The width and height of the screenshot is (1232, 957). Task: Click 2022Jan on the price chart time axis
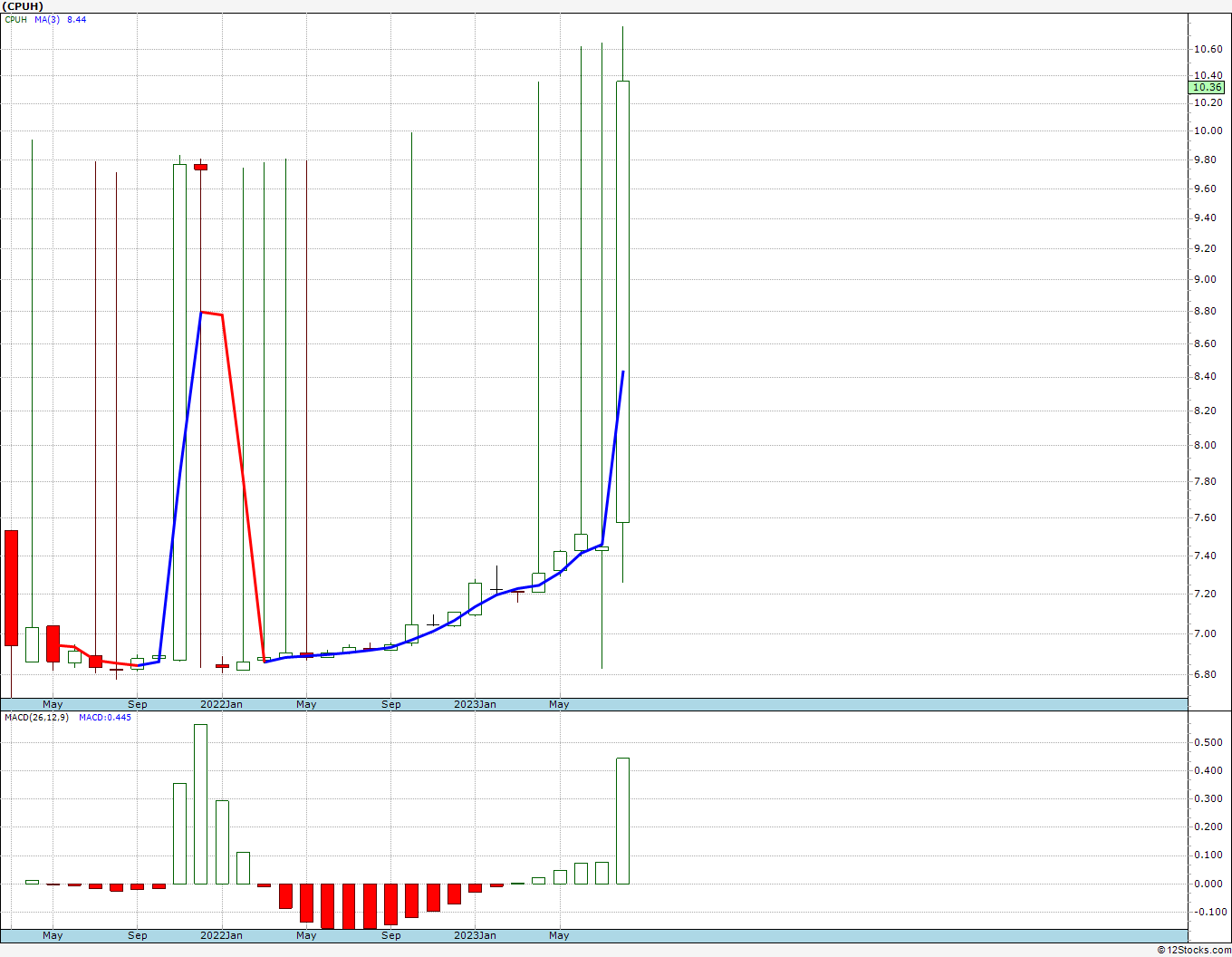(221, 704)
